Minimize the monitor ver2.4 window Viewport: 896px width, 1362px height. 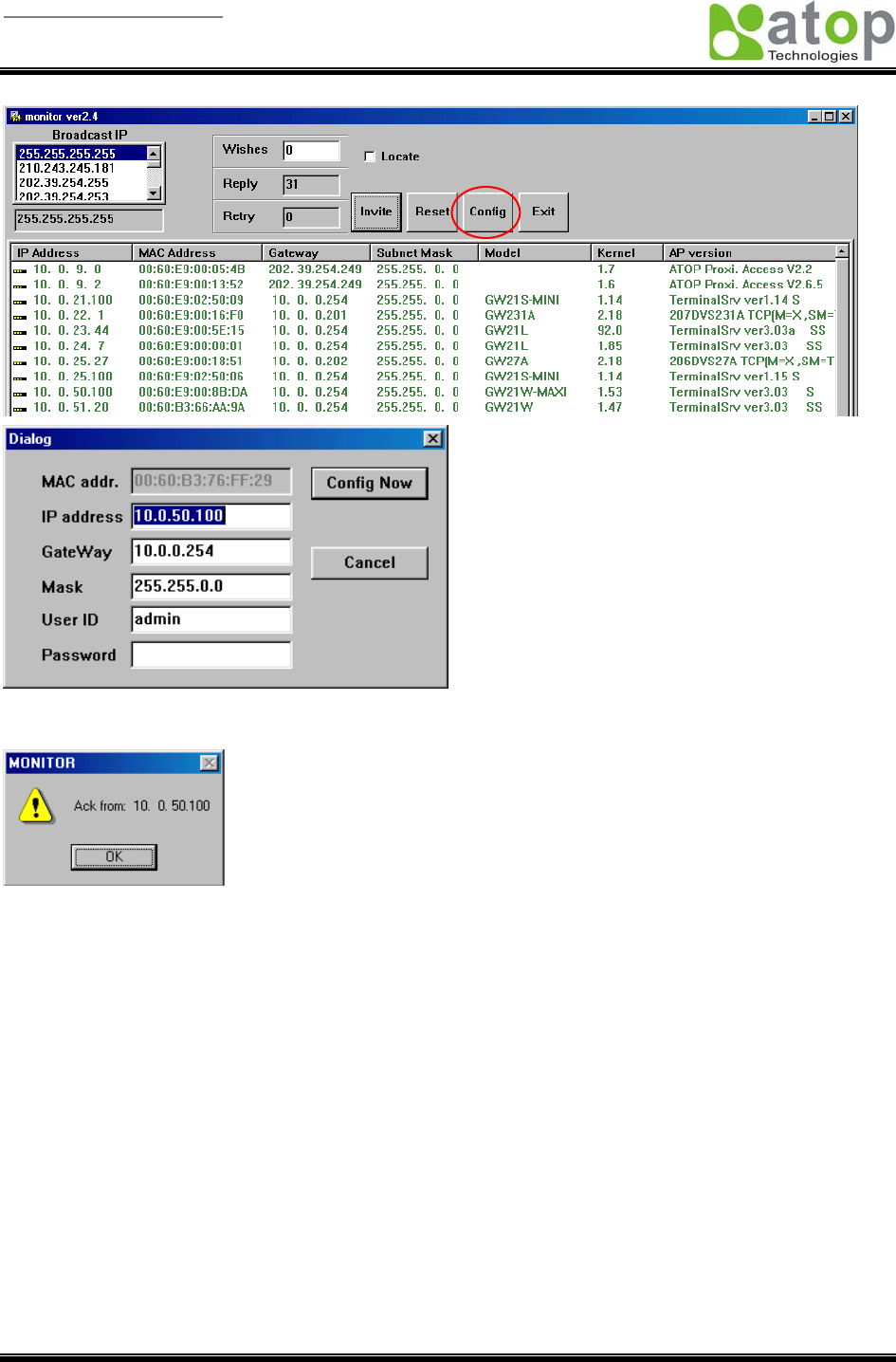tap(814, 117)
